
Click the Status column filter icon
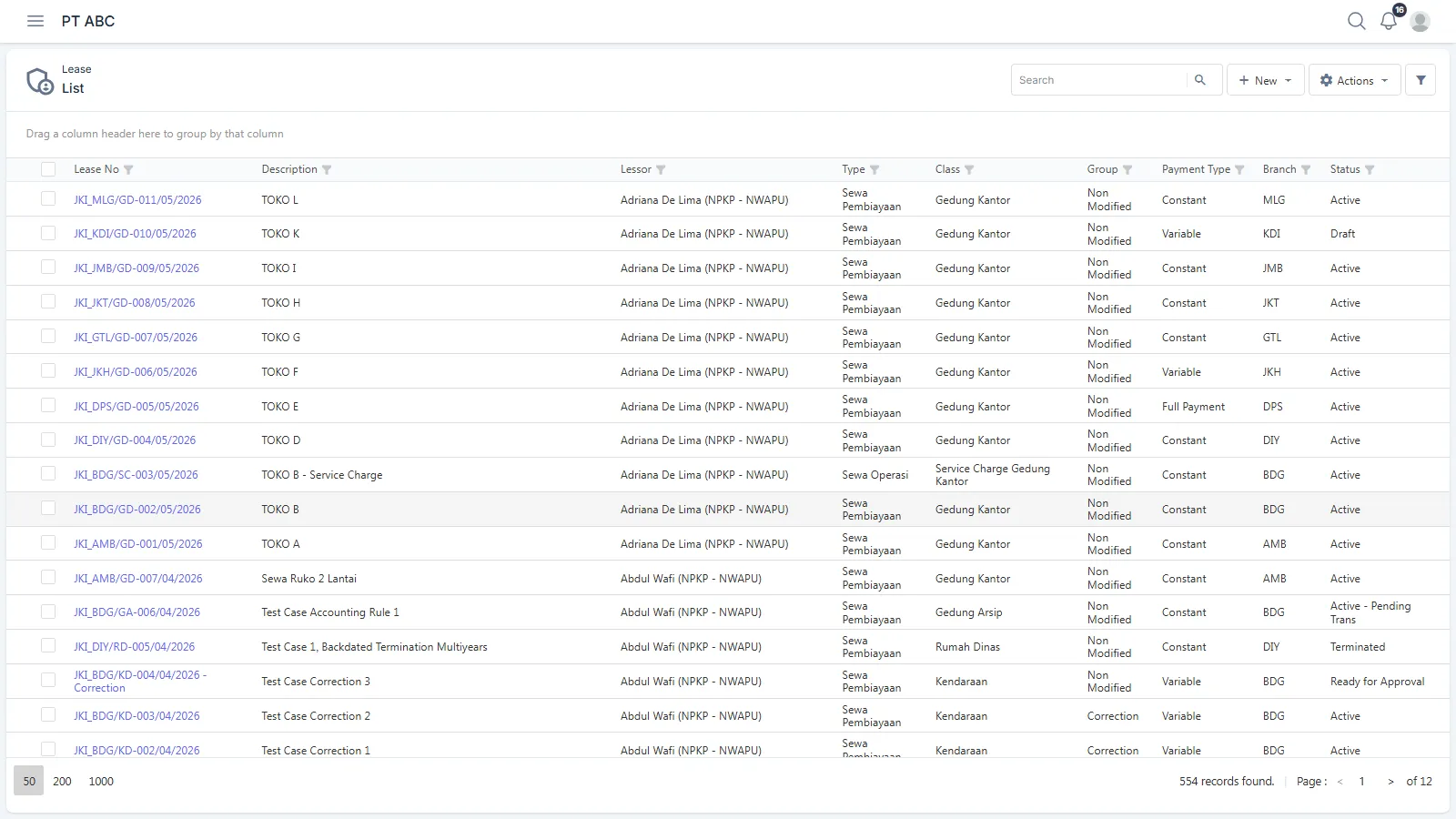pos(1370,170)
